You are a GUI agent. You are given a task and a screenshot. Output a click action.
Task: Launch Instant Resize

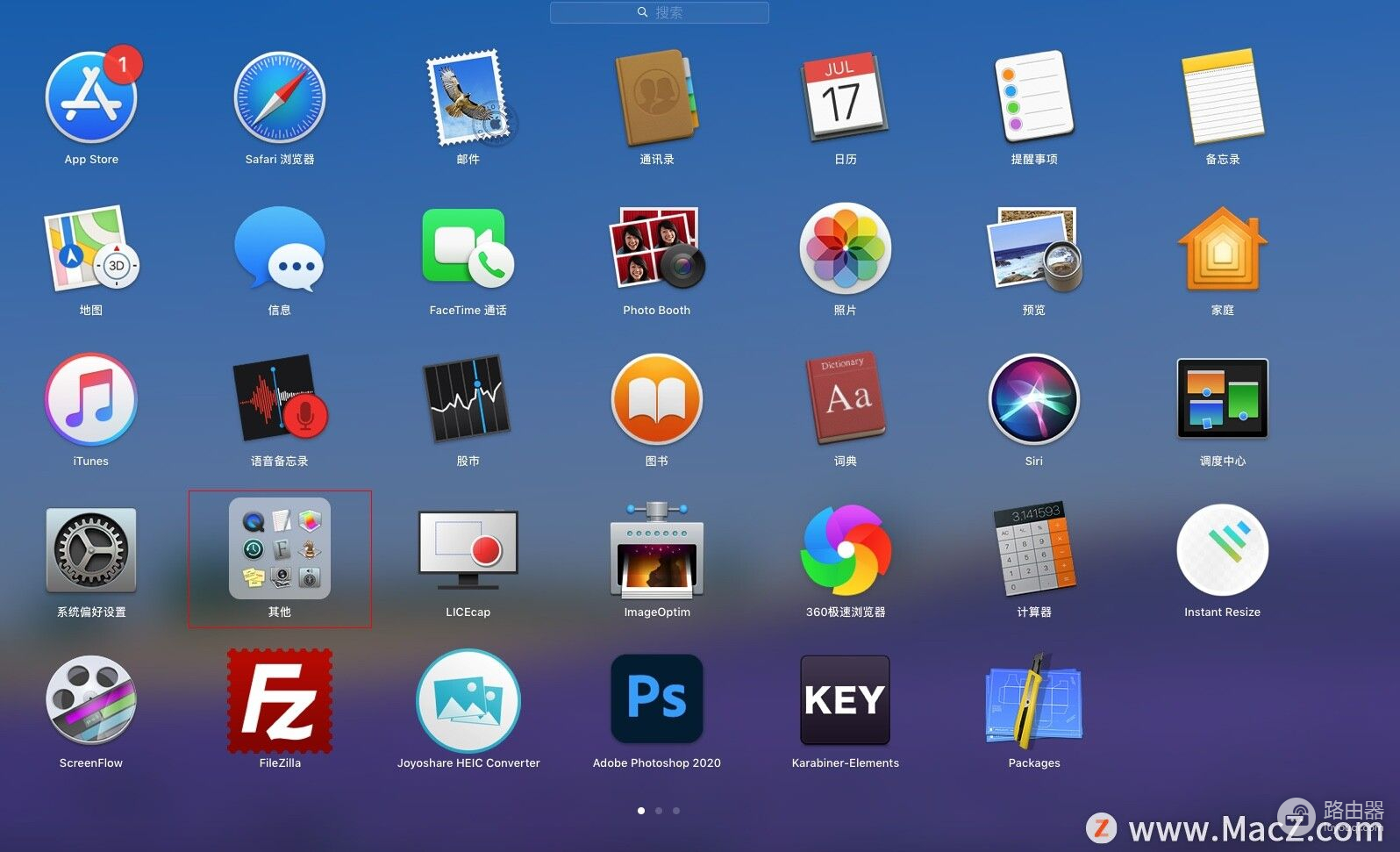[x=1223, y=550]
